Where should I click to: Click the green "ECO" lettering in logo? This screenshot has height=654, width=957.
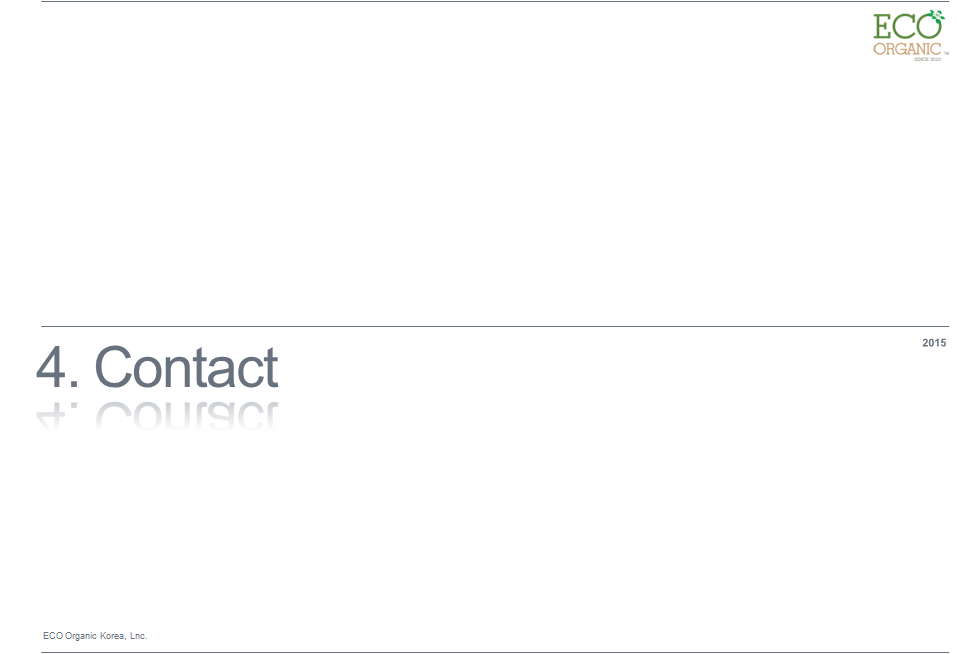(908, 26)
